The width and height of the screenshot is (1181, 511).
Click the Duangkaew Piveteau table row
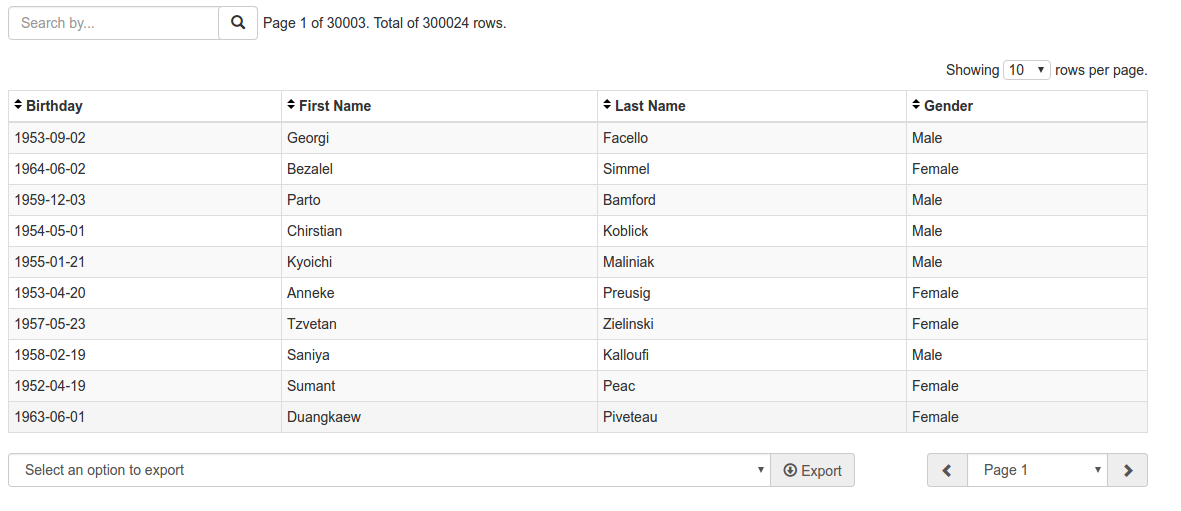(x=578, y=417)
